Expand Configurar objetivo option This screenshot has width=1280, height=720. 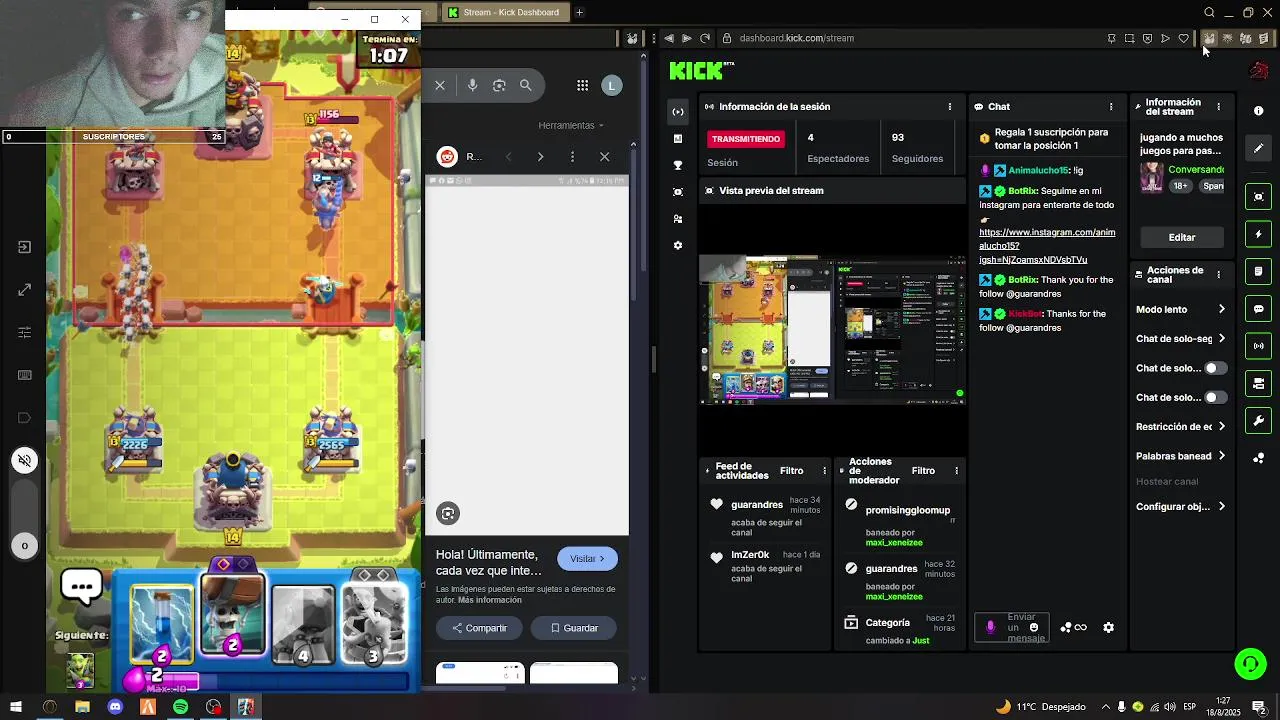pyautogui.click(x=1221, y=506)
